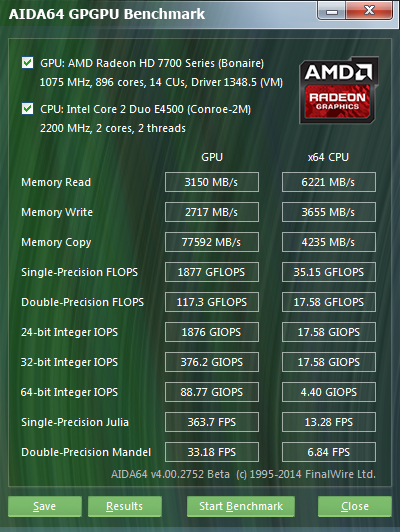
Task: Click GPU Single-Precision Julia 363.7 FPS box
Action: 212,422
